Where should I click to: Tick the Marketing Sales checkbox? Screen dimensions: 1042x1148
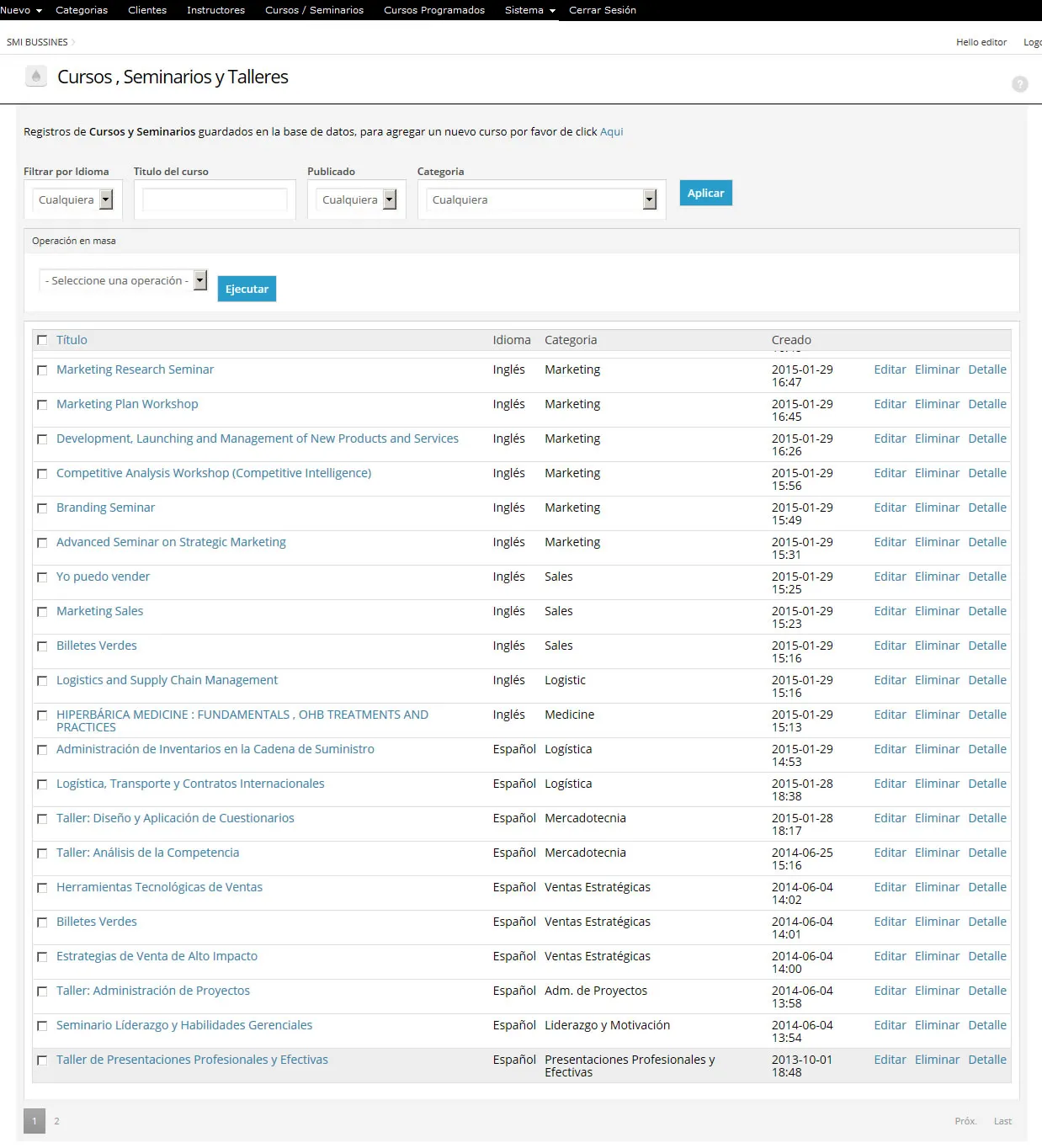(x=42, y=612)
